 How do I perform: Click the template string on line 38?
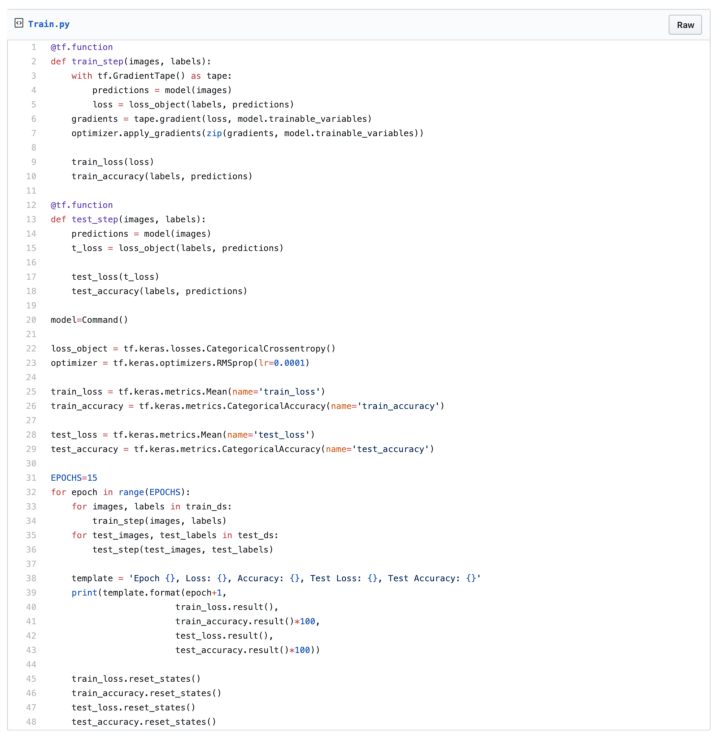click(305, 578)
